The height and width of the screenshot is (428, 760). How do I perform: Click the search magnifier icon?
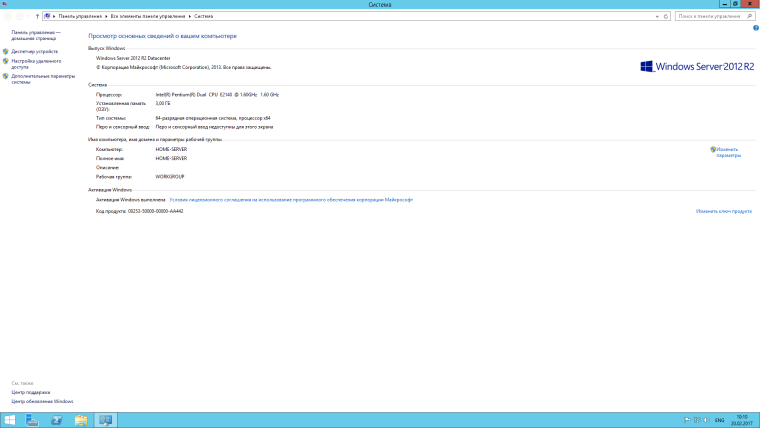coord(751,17)
